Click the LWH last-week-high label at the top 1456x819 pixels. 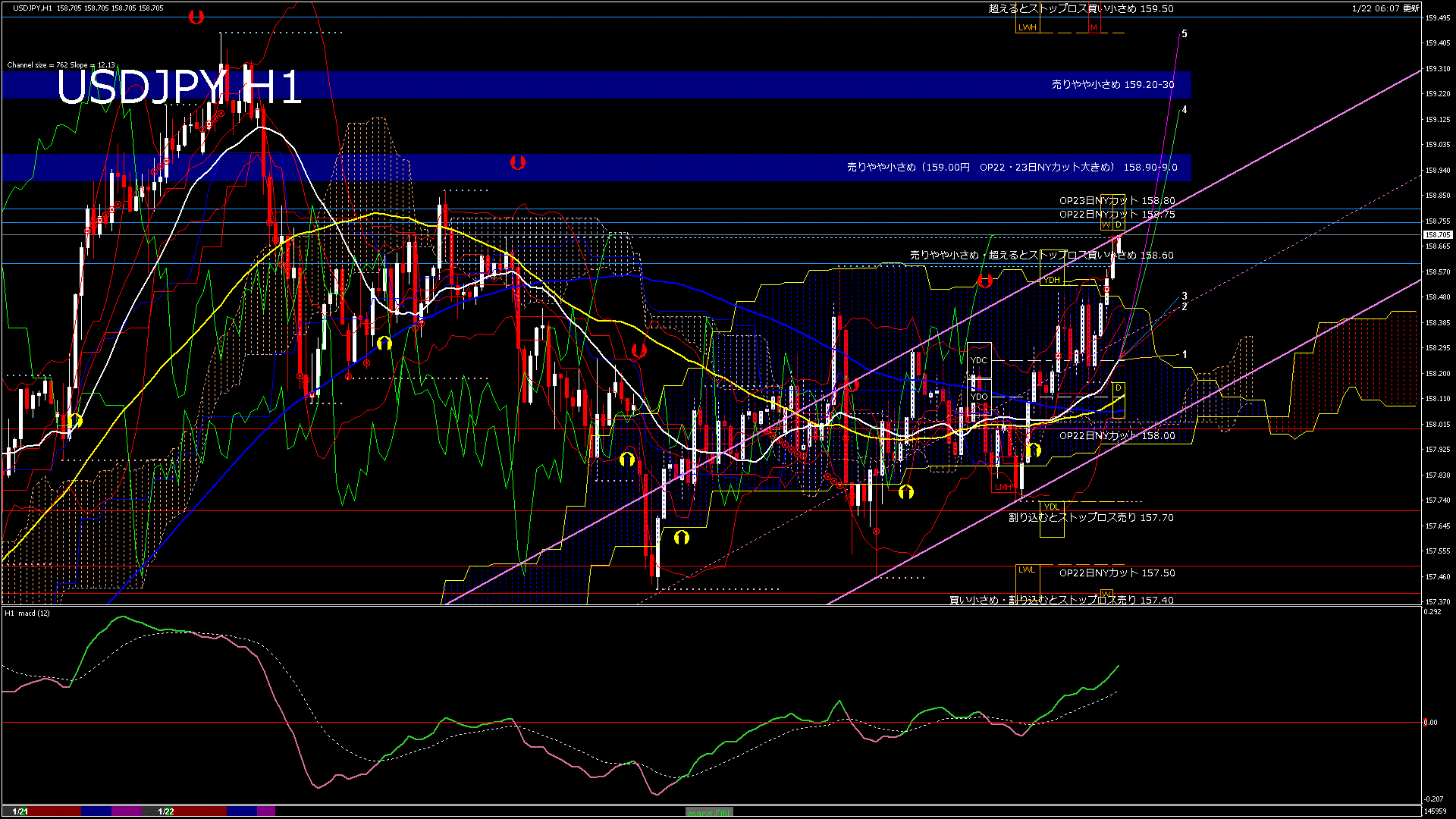[1028, 27]
